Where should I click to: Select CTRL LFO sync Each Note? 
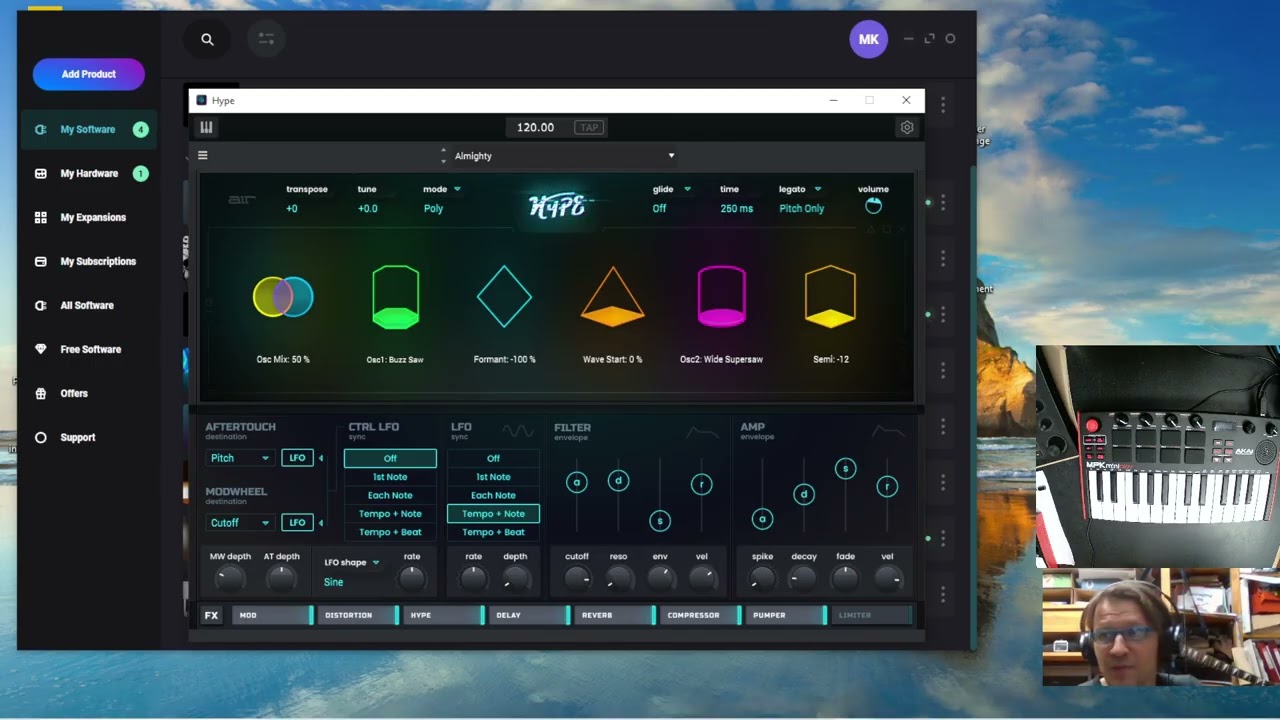point(390,495)
